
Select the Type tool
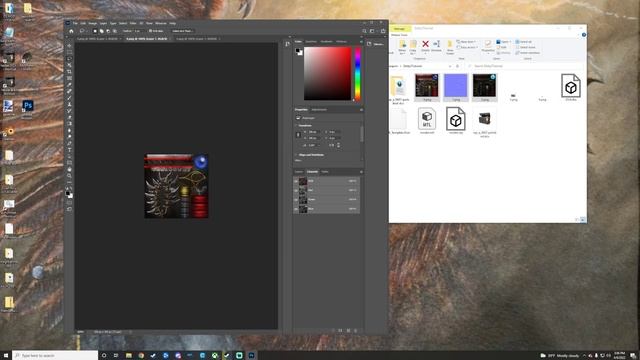(x=69, y=150)
